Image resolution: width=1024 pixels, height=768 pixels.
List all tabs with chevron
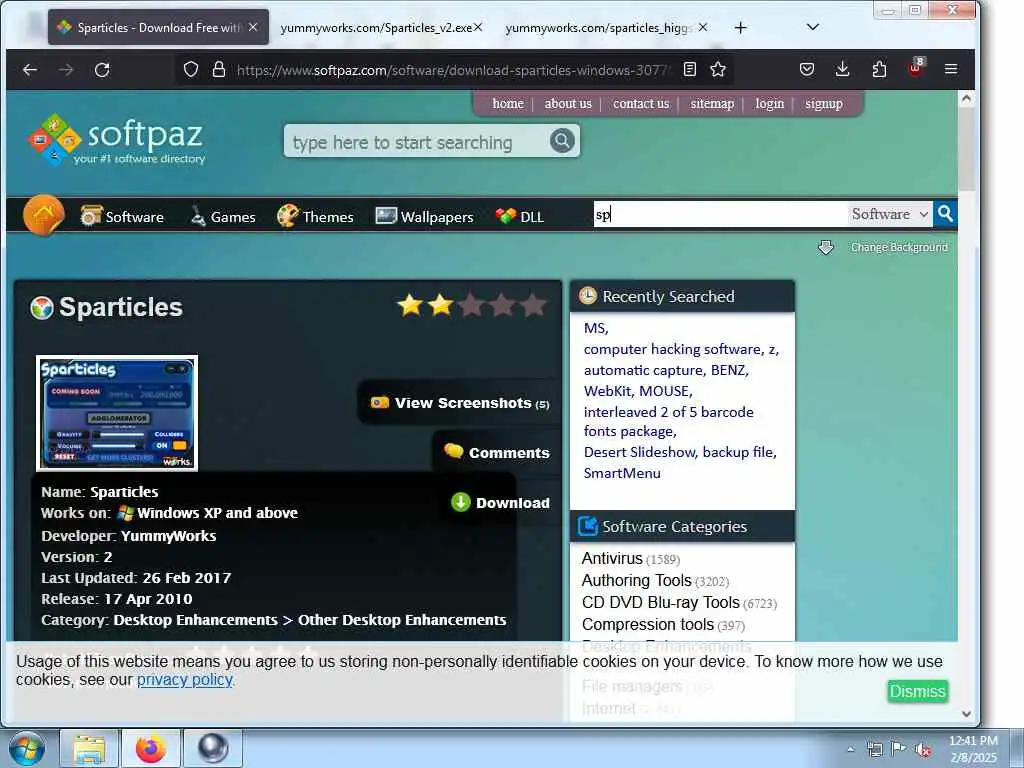pos(812,27)
